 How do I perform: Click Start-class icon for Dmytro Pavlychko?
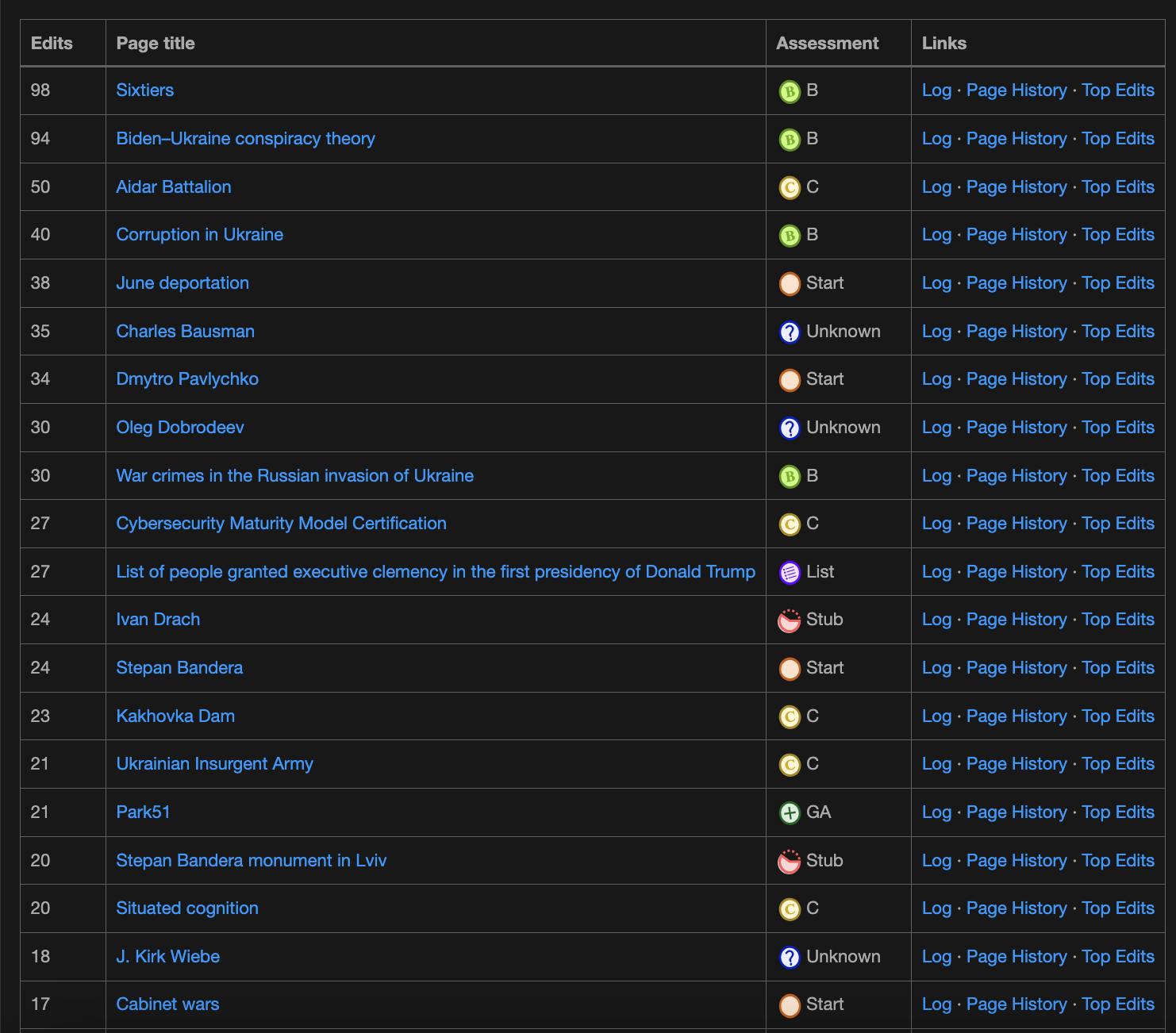tap(789, 380)
